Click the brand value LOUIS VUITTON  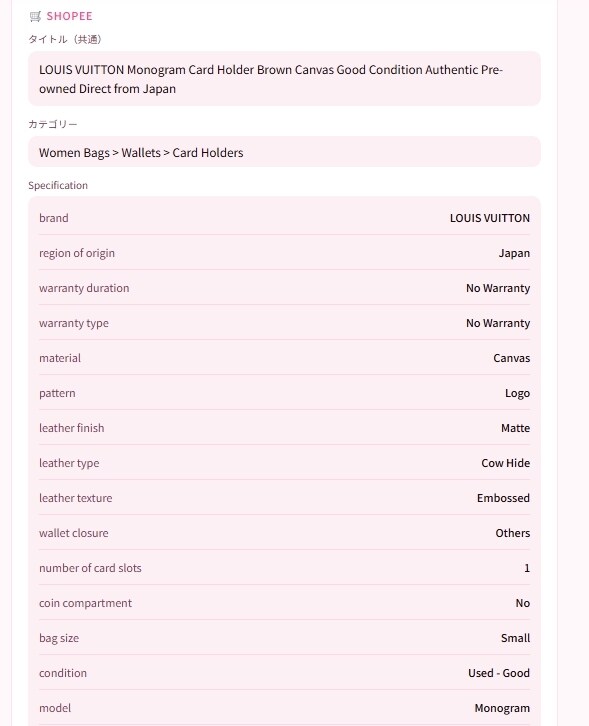click(489, 218)
